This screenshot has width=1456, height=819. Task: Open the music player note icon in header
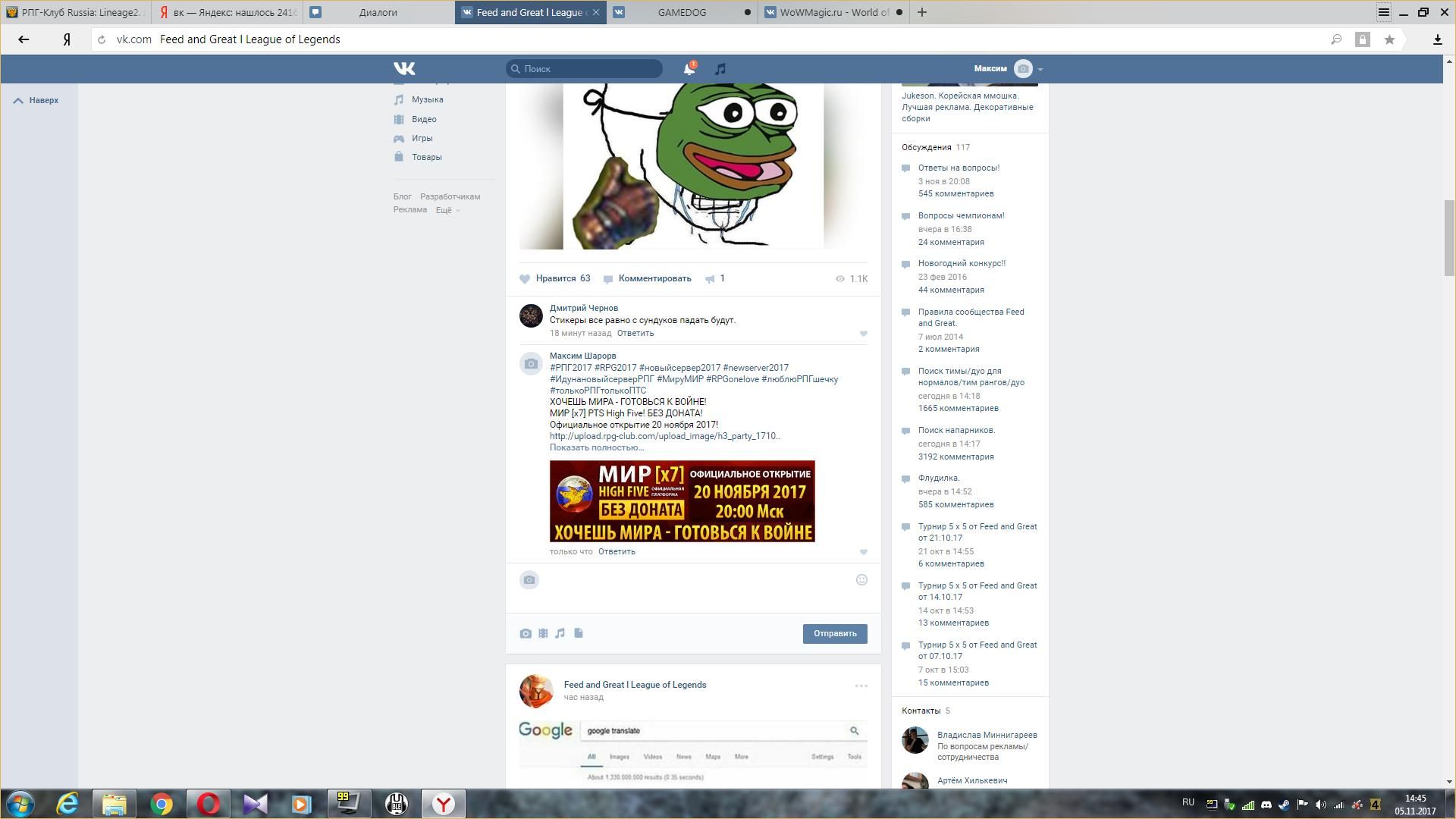(x=720, y=69)
